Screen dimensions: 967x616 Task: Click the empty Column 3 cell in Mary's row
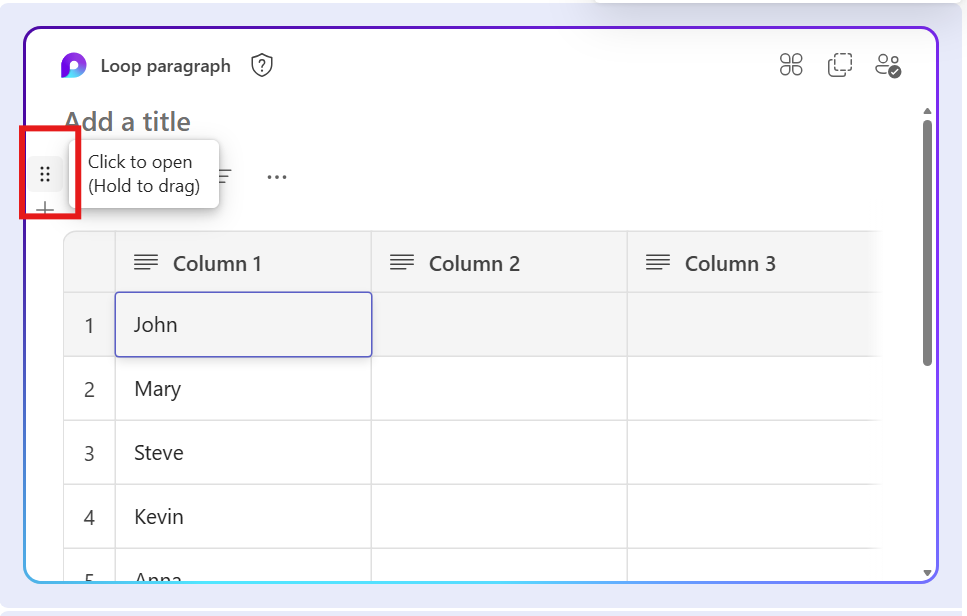click(754, 389)
